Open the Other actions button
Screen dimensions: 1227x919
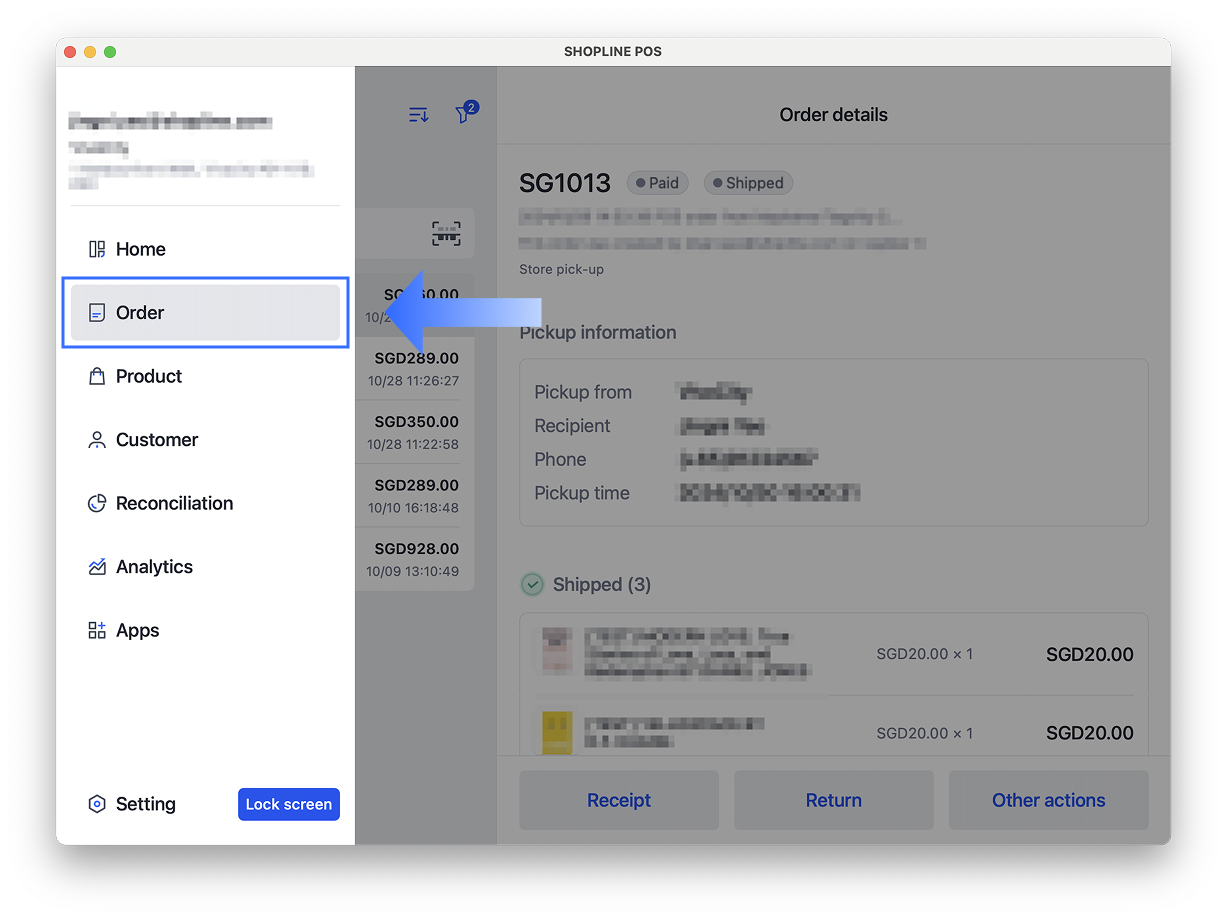[1049, 800]
